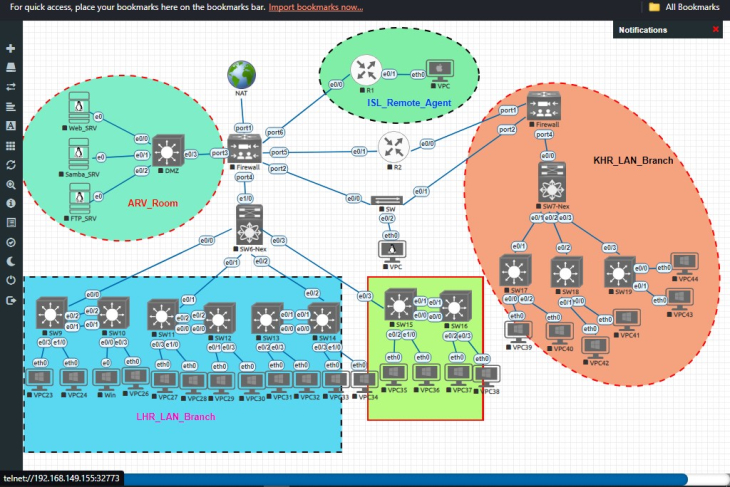Open the Networks arrows icon in sidebar

(x=11, y=87)
